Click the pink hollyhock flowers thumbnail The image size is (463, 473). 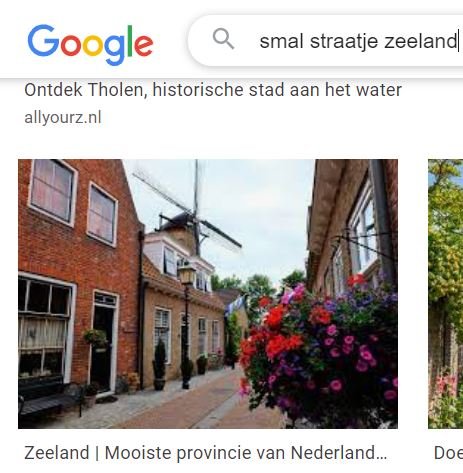click(x=448, y=398)
